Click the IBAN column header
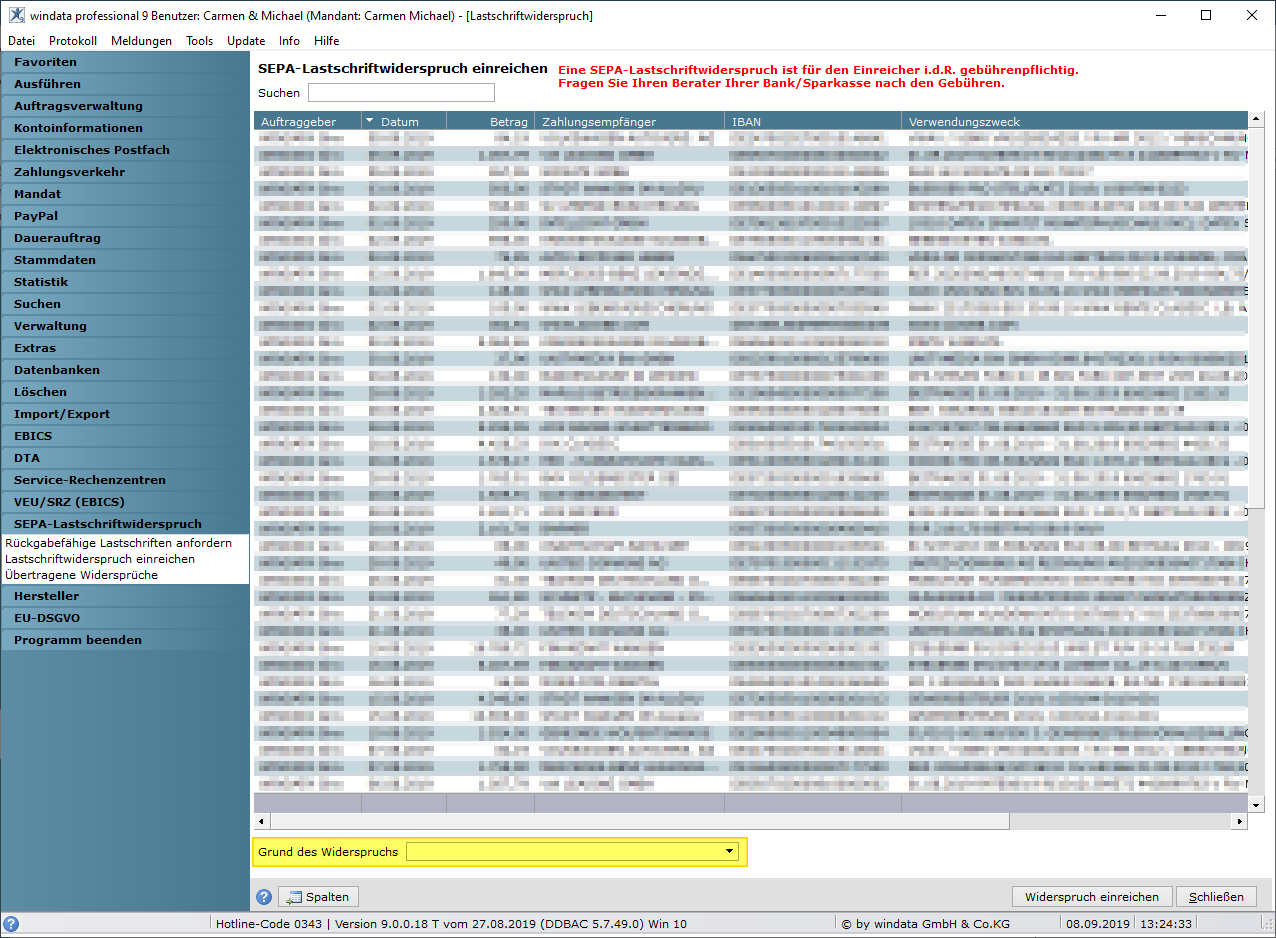The image size is (1276, 938). 813,122
